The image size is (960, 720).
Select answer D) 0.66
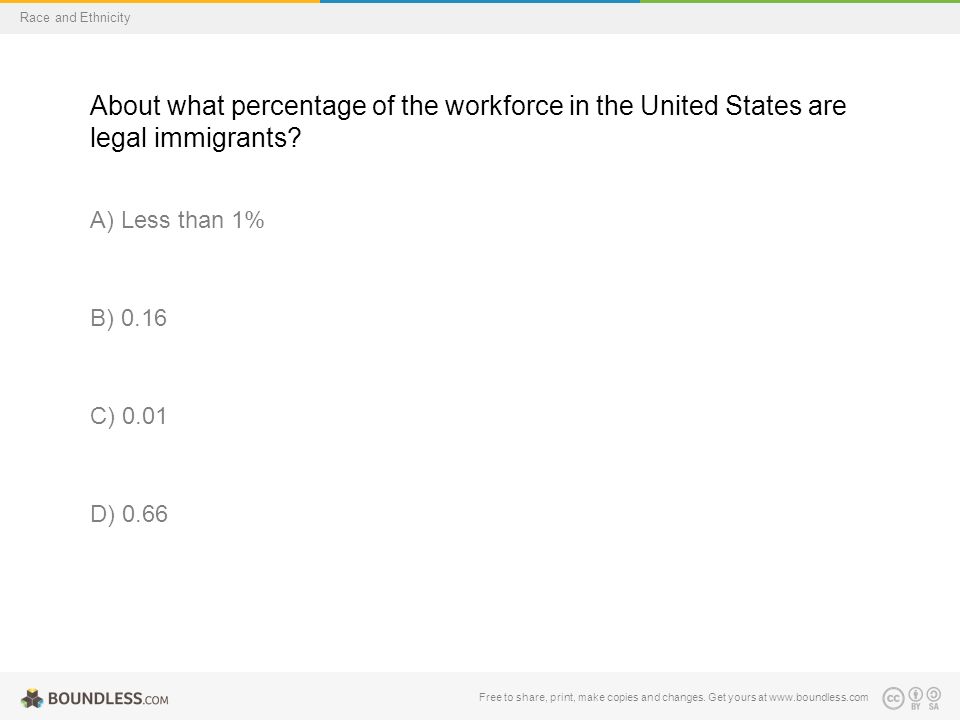(x=129, y=514)
